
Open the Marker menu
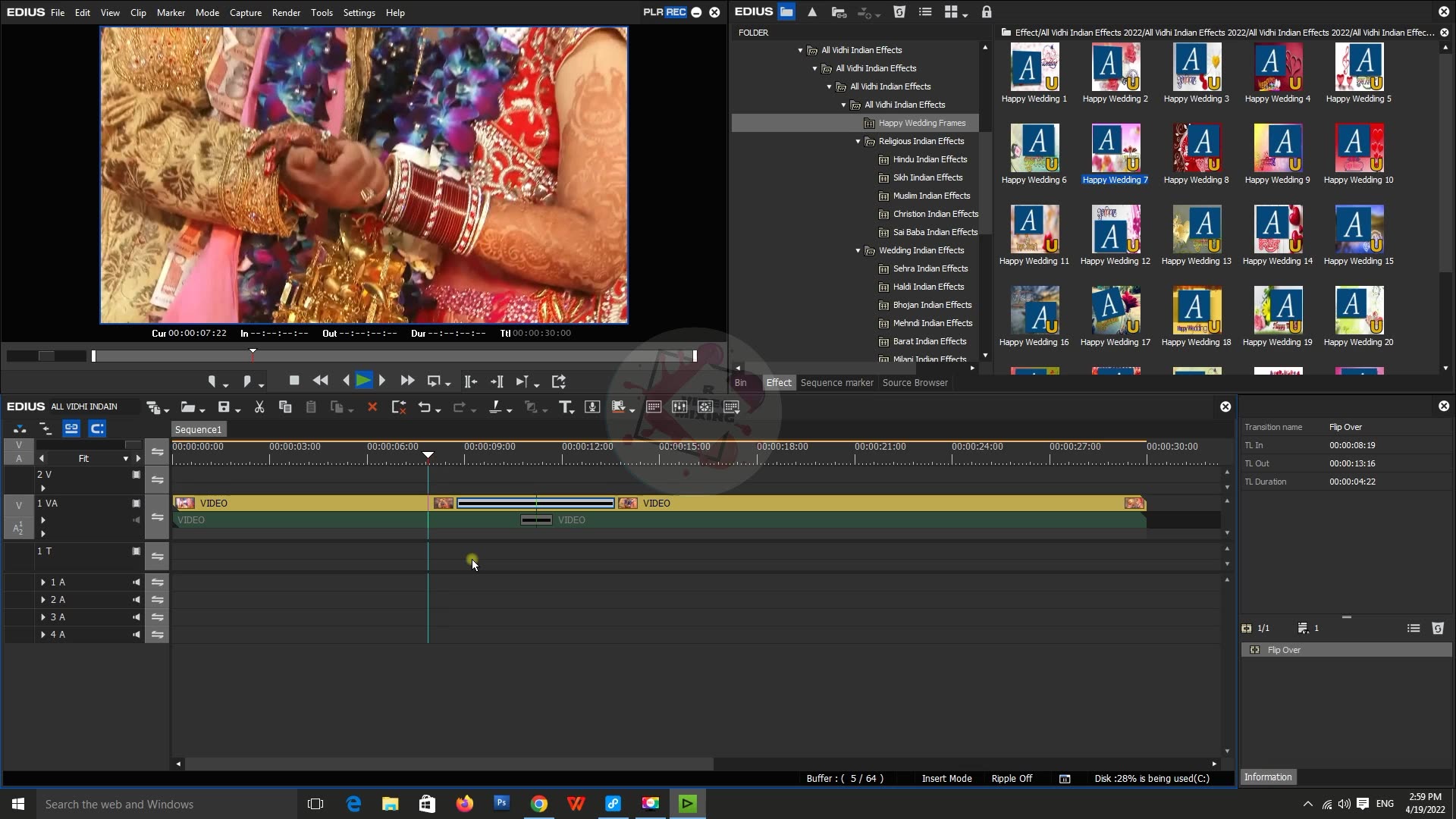[171, 12]
